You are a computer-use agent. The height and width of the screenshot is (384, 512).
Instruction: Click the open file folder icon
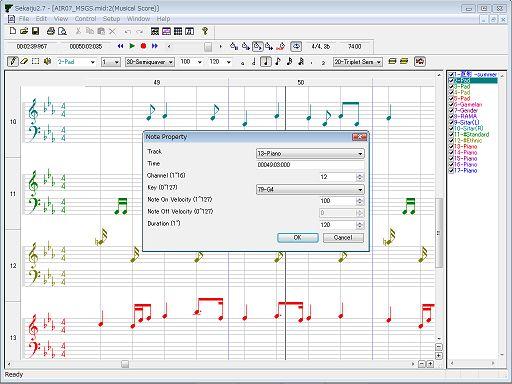(x=24, y=31)
